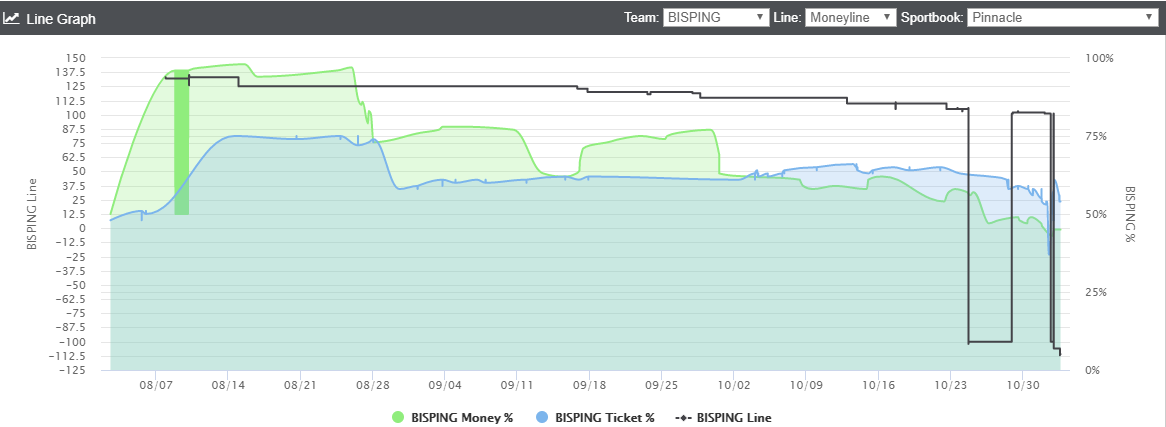Click the black BISPING Line legend marker
This screenshot has width=1166, height=427.
coord(683,417)
